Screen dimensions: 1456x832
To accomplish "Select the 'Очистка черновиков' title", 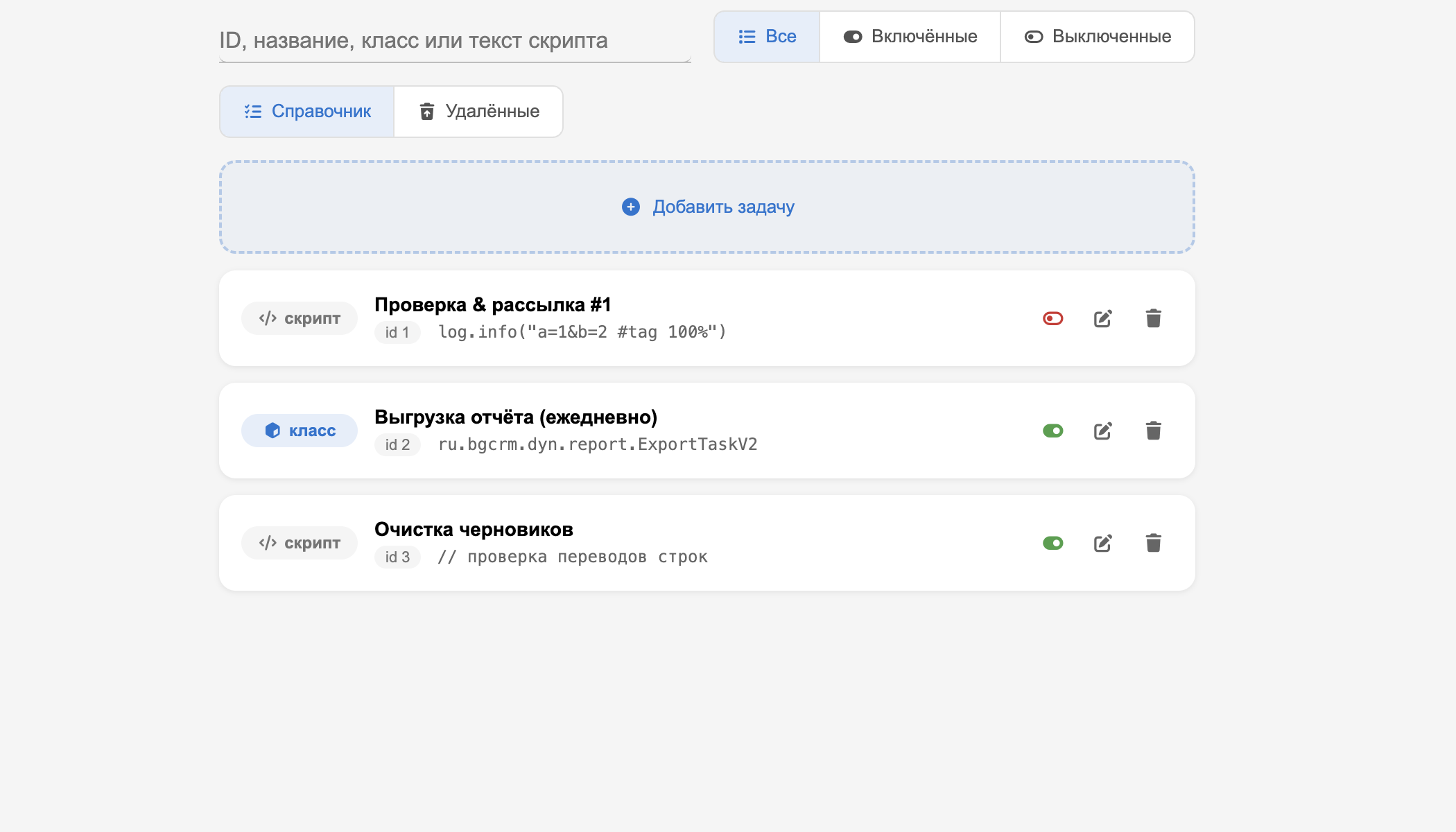I will click(474, 530).
